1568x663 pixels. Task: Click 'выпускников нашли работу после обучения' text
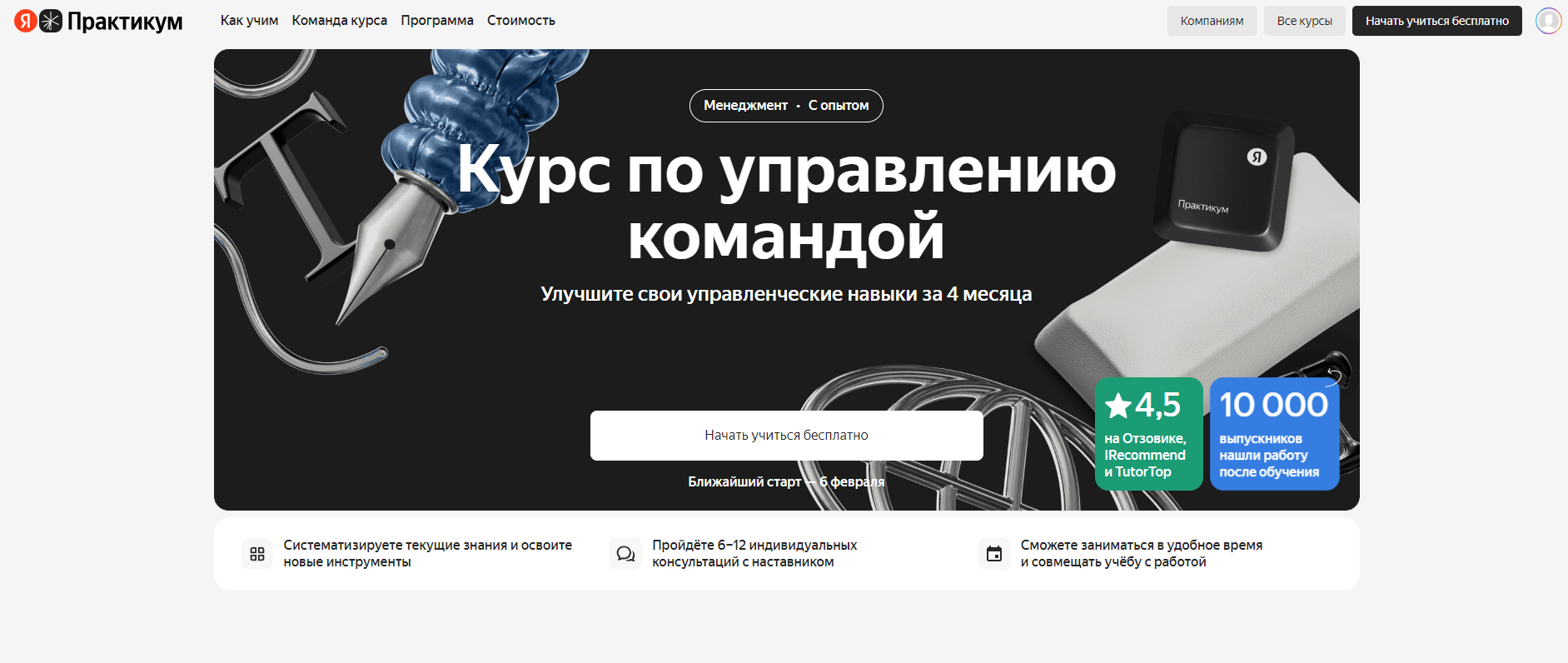[1269, 455]
